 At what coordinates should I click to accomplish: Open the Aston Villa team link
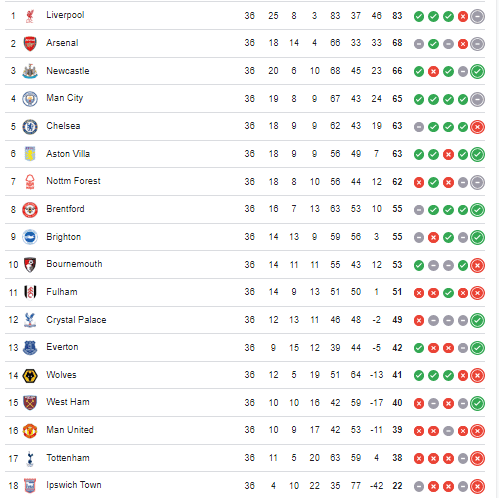[x=68, y=154]
